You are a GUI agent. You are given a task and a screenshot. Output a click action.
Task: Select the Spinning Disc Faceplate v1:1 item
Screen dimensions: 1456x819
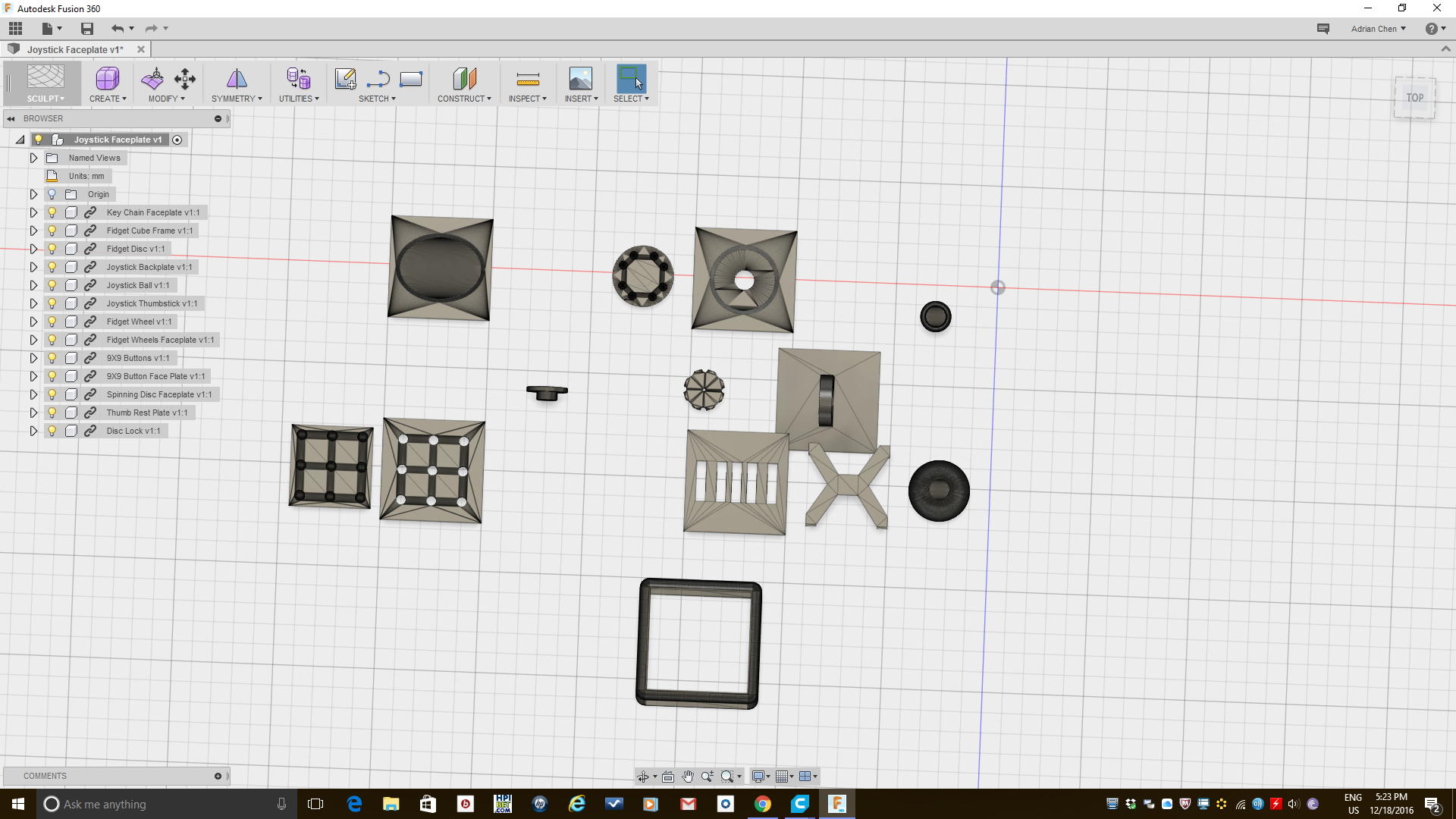tap(158, 394)
